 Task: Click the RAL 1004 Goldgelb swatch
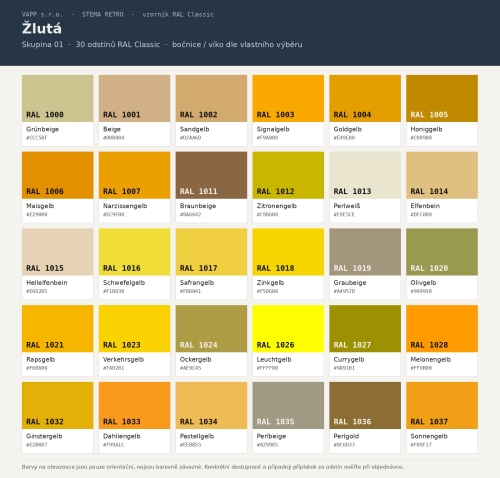tap(365, 110)
